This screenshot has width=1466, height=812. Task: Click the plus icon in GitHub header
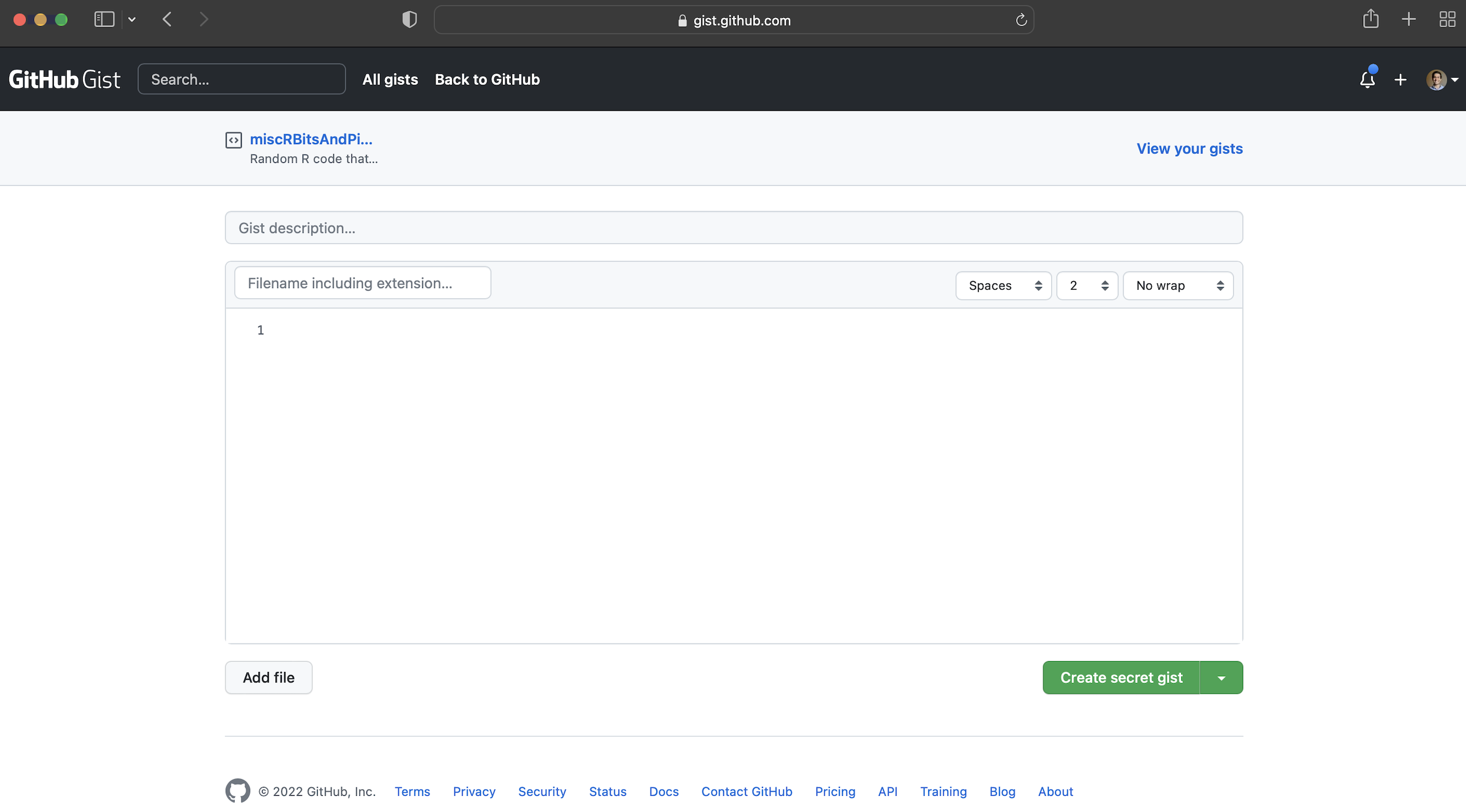click(x=1400, y=80)
